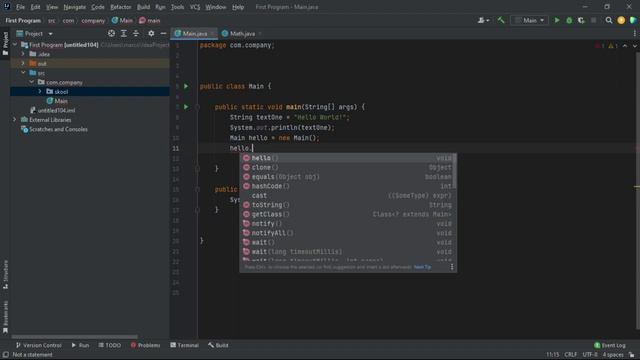The width and height of the screenshot is (640, 360).
Task: Expand the .idea folder
Action: click(23, 54)
